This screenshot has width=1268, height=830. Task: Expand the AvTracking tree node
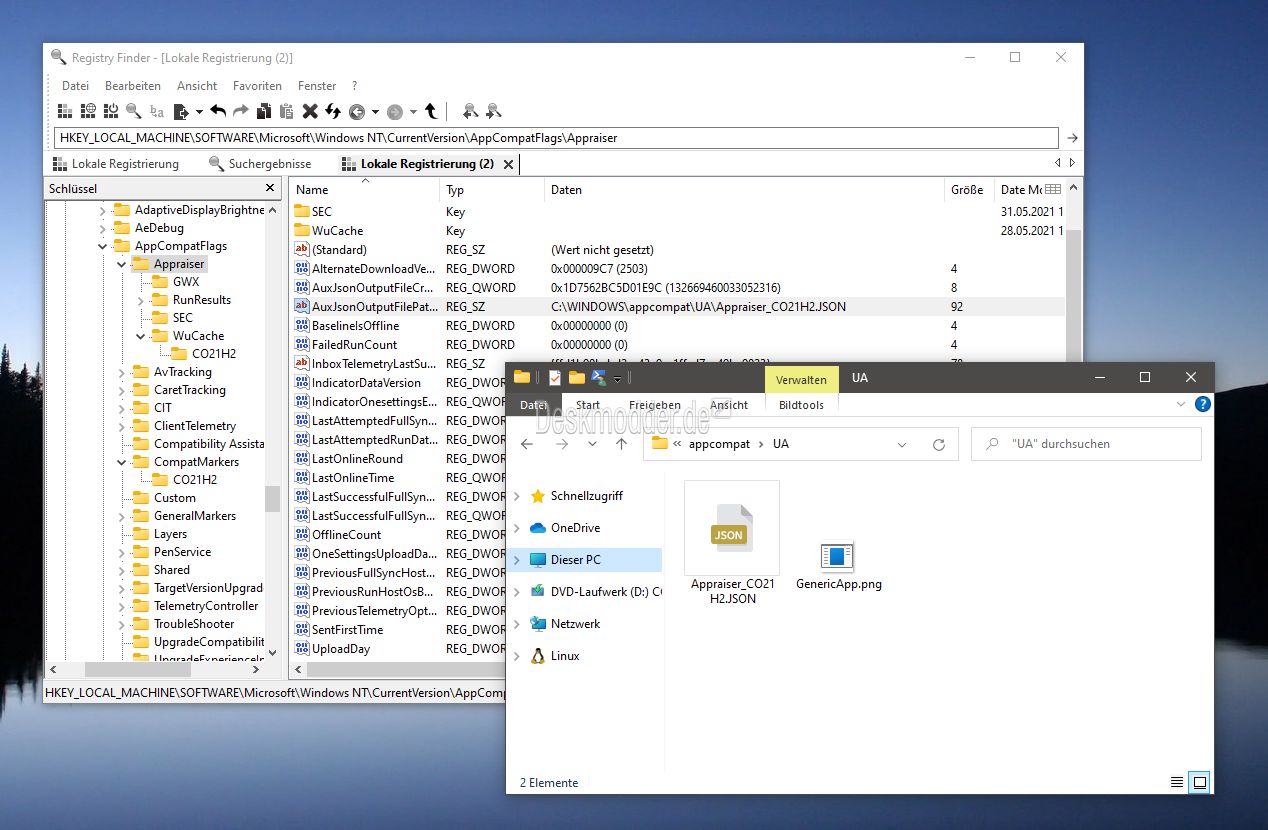[x=121, y=372]
